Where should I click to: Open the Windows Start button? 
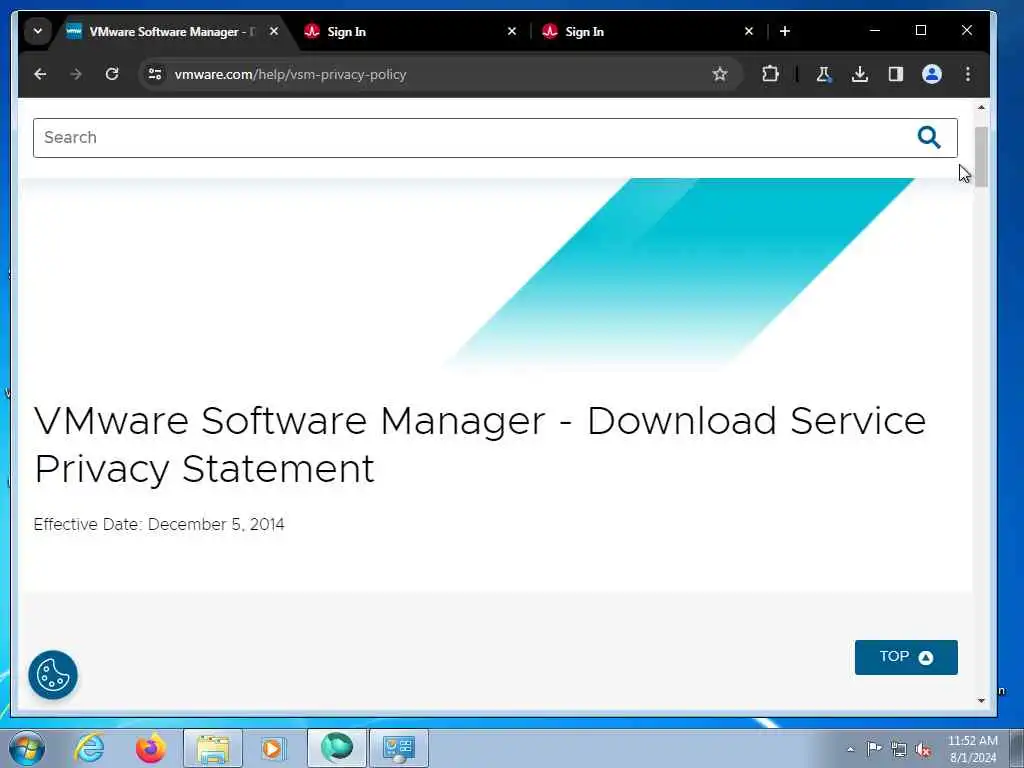[27, 748]
